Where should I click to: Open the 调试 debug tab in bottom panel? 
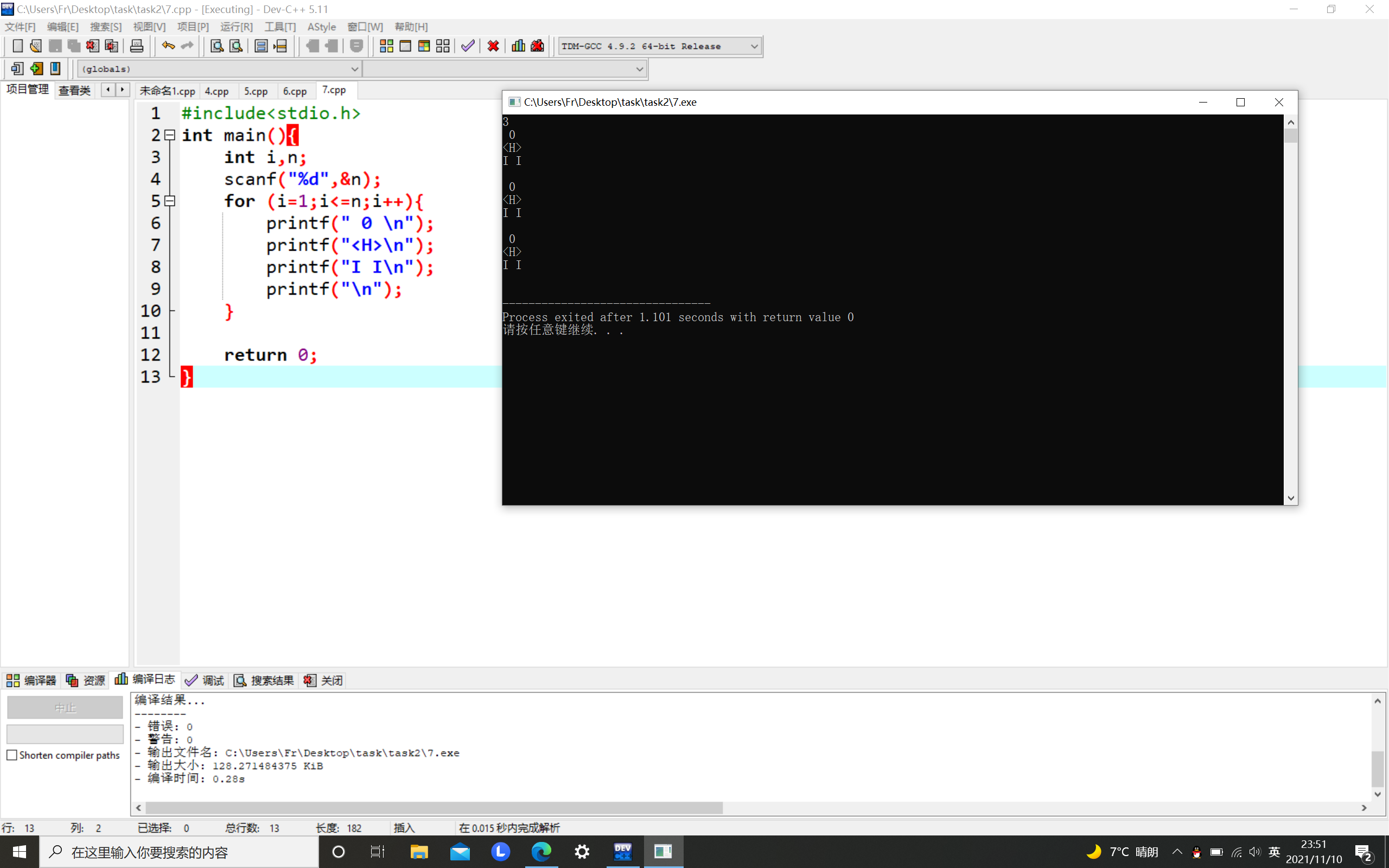pos(205,680)
